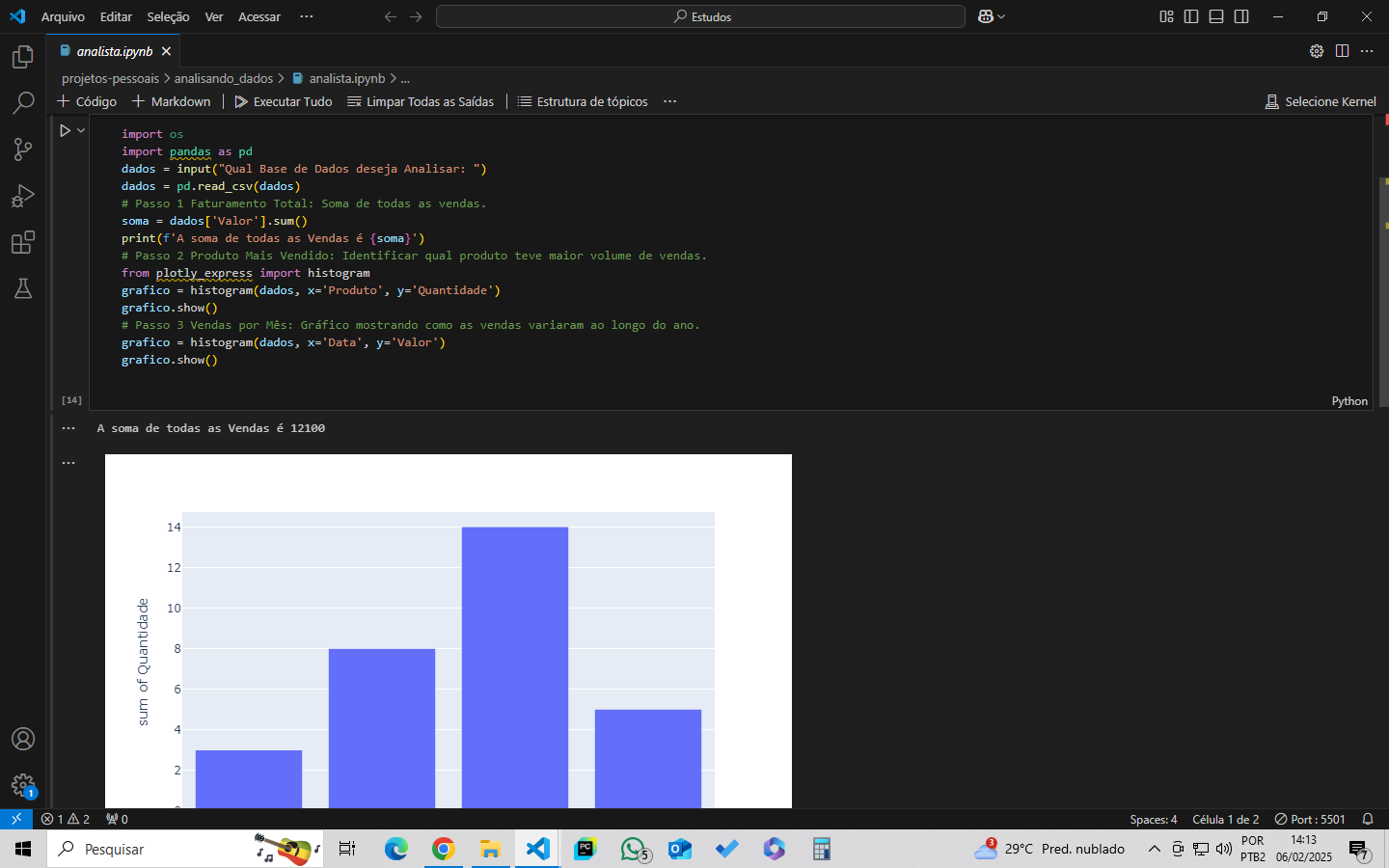
Task: Open Google Chrome from taskbar
Action: [443, 849]
